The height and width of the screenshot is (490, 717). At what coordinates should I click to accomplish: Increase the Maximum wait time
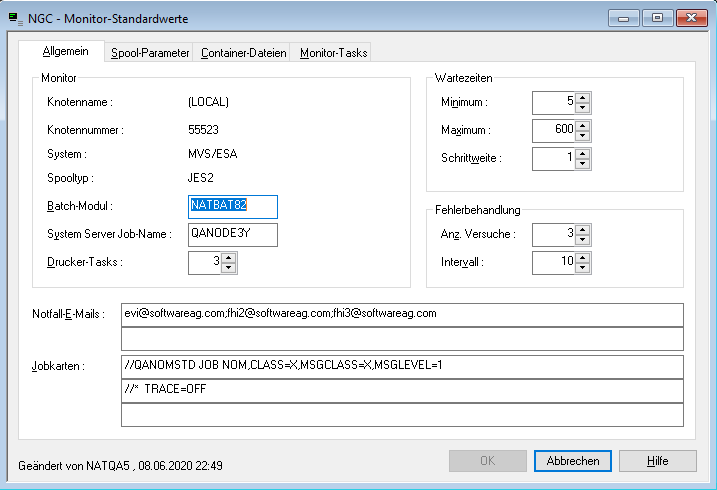[582, 126]
